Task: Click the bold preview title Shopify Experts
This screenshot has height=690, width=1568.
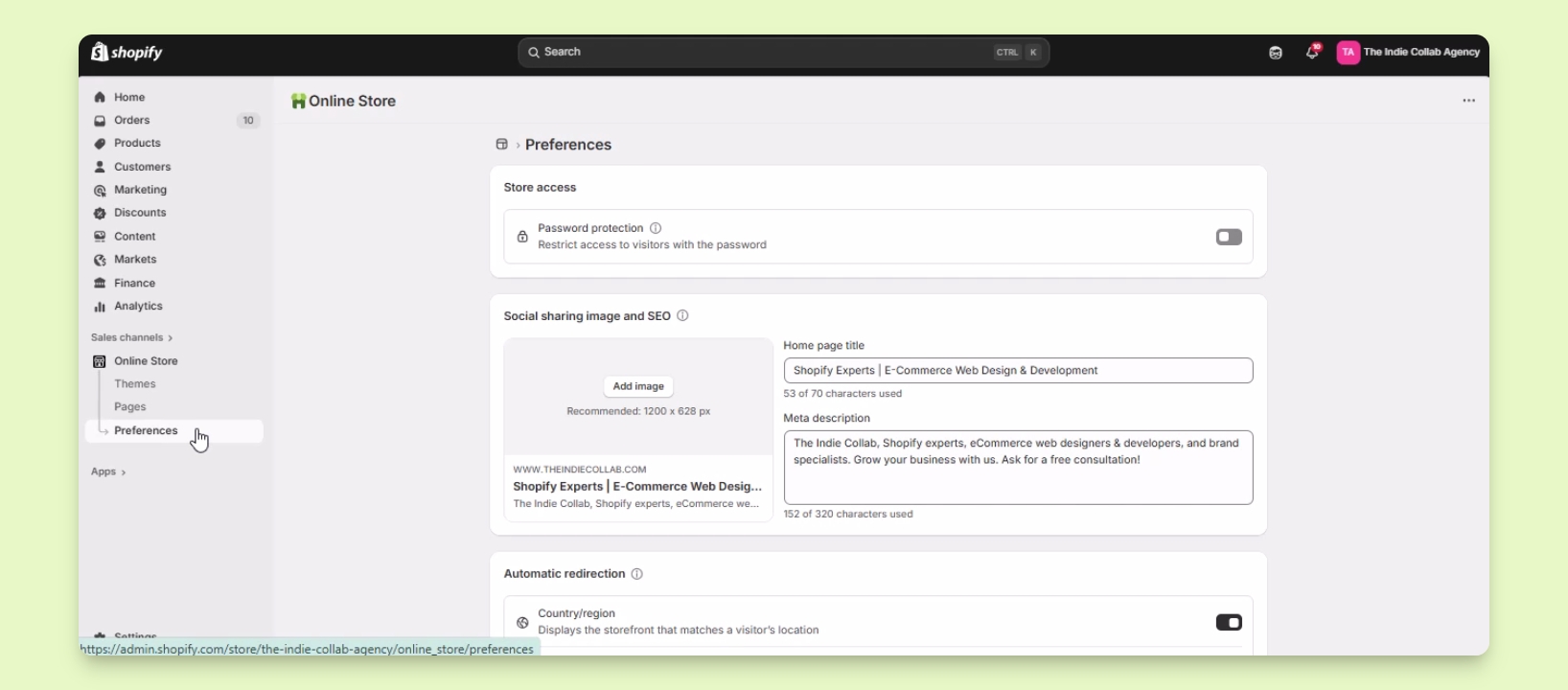Action: point(637,487)
